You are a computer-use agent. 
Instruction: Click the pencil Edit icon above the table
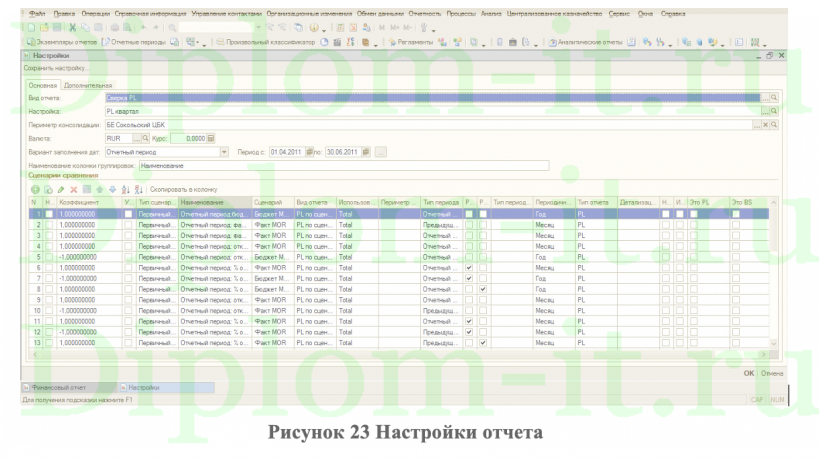pos(61,190)
